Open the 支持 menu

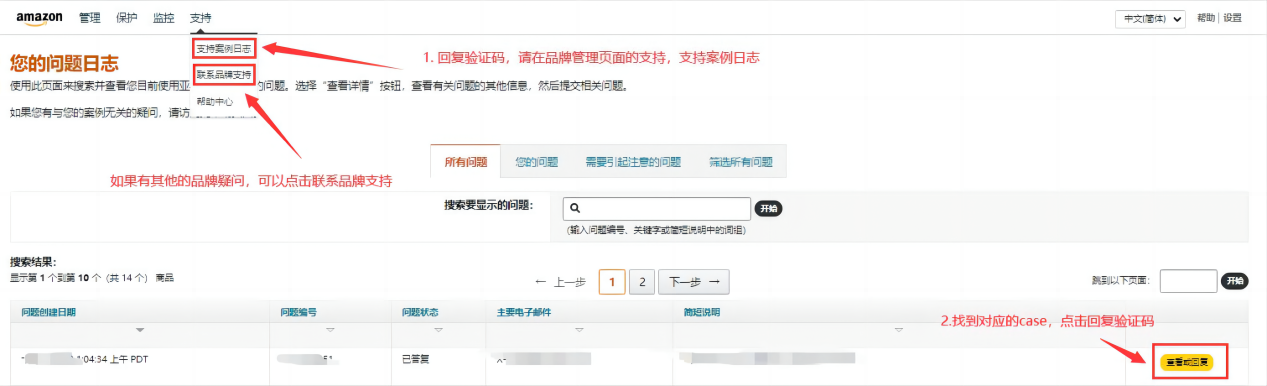pyautogui.click(x=201, y=19)
